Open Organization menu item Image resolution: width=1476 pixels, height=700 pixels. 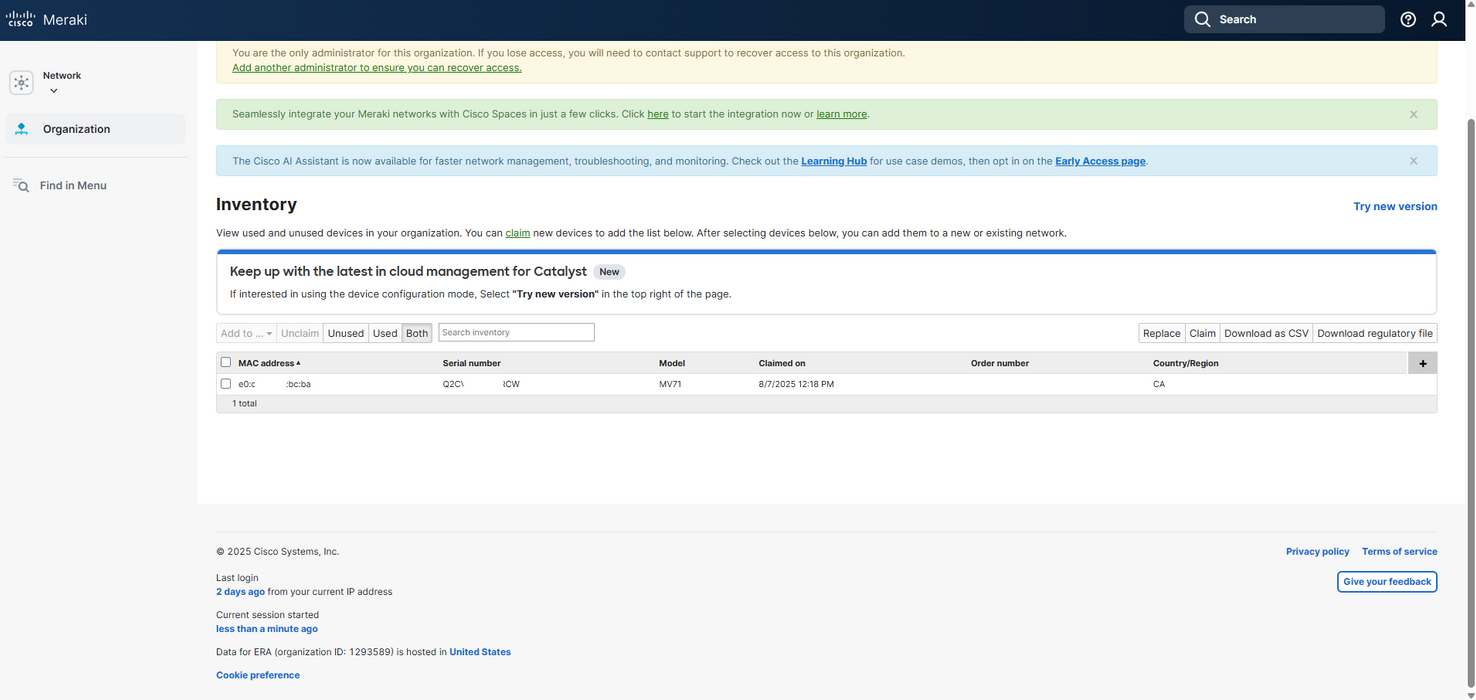(96, 129)
